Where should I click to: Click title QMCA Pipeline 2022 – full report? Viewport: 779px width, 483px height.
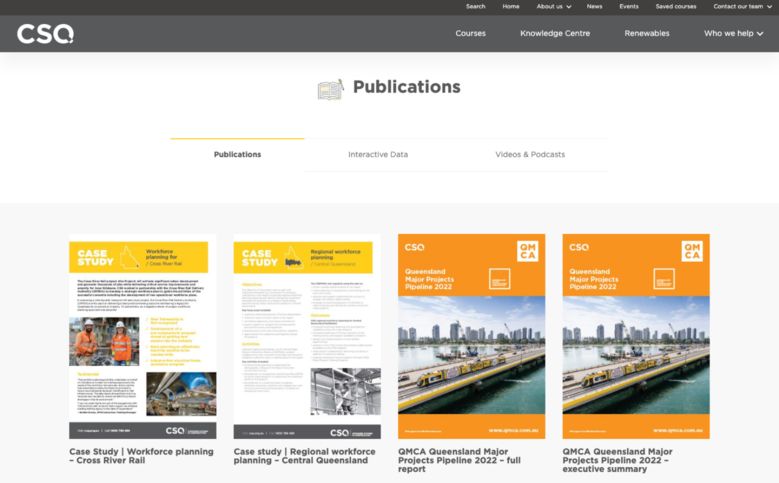(x=460, y=460)
